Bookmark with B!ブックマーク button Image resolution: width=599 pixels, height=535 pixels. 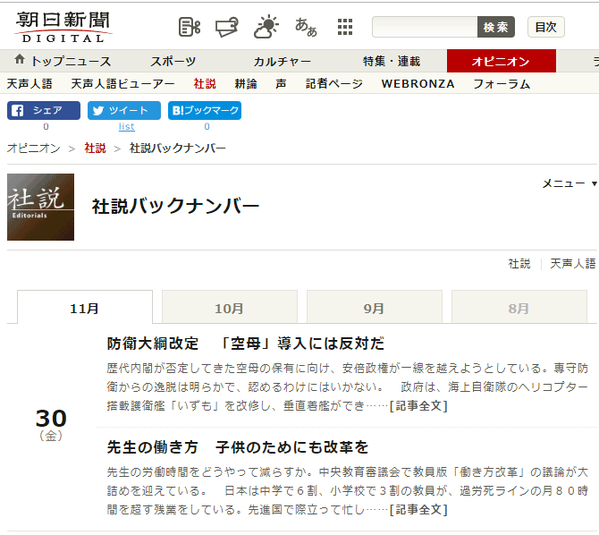click(205, 110)
